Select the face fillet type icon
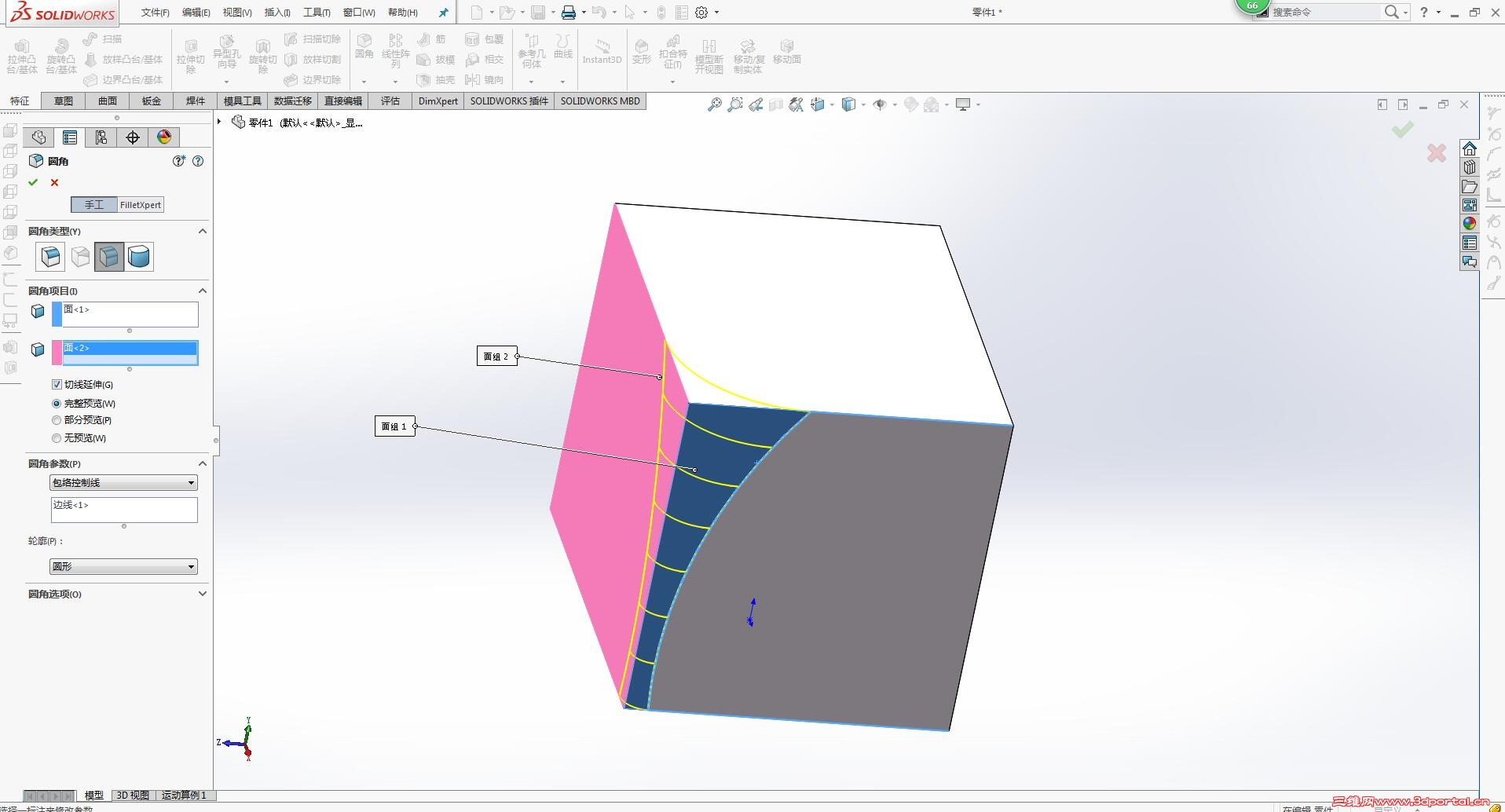The height and width of the screenshot is (812, 1505). [109, 257]
